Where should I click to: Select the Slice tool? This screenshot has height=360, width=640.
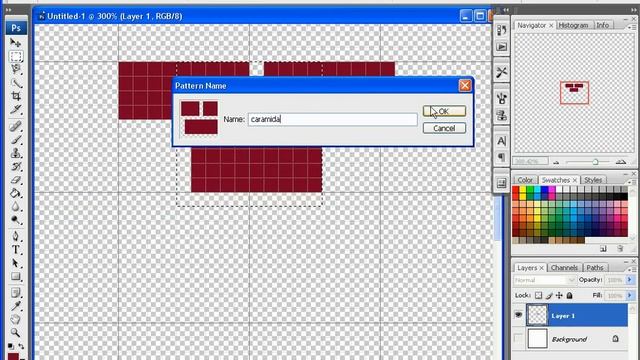point(16,109)
